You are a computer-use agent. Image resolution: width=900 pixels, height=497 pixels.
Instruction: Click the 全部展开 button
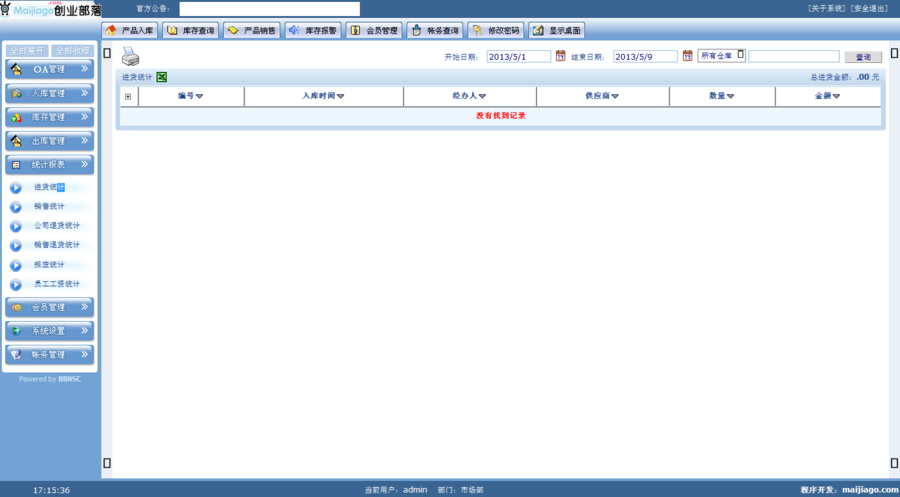pos(27,51)
